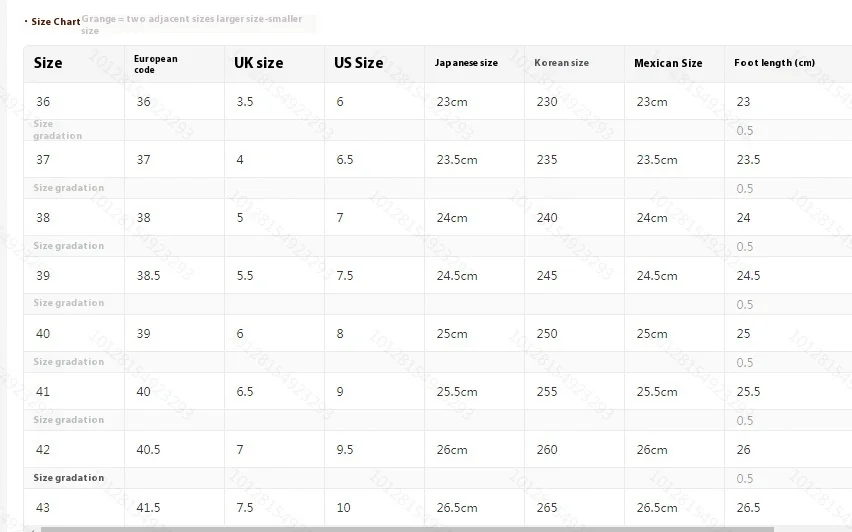Click the "US Size" column header
Screen dimensions: 852x532
point(358,63)
